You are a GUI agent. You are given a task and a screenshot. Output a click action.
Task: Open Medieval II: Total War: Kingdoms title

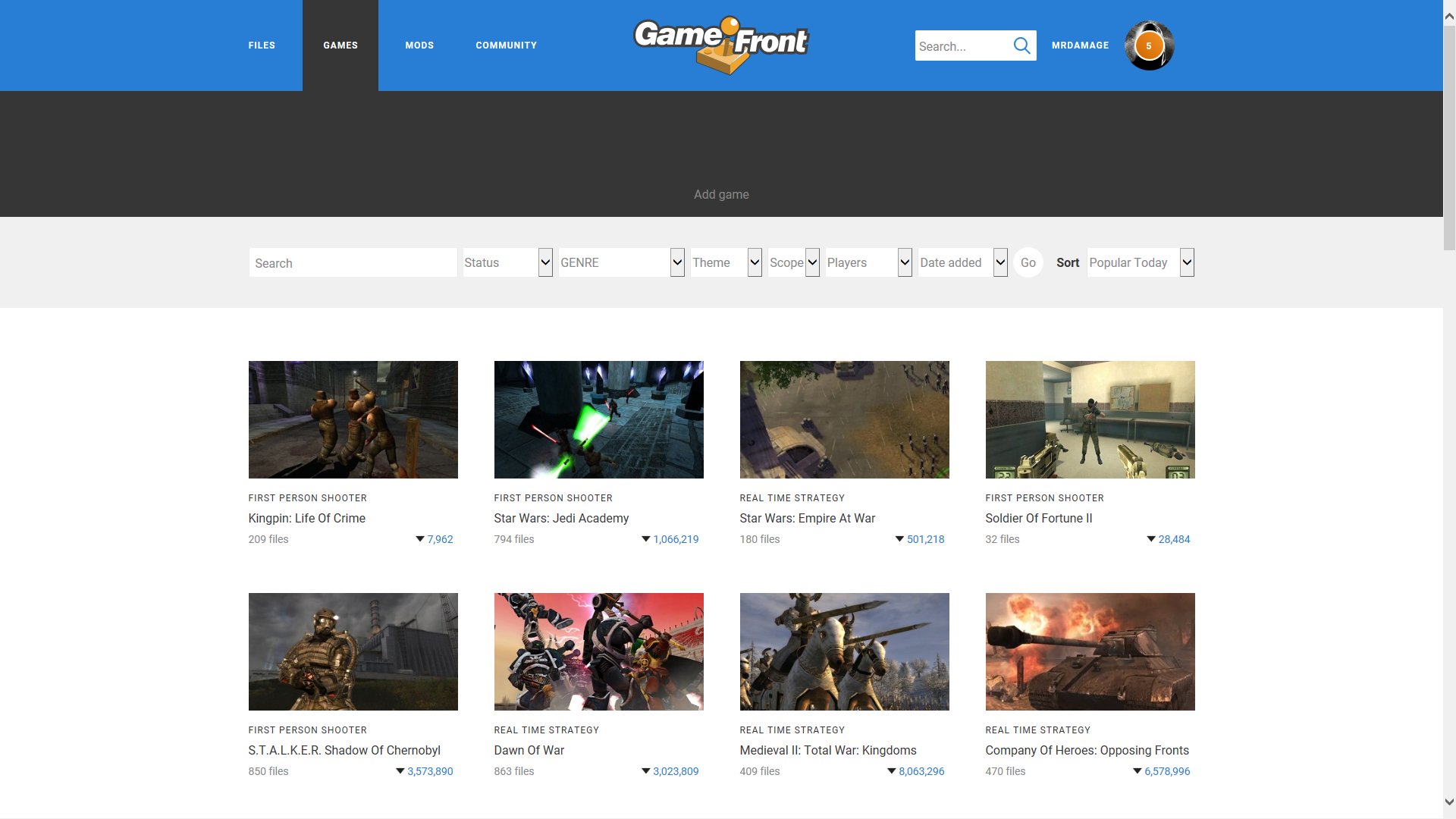(x=828, y=750)
